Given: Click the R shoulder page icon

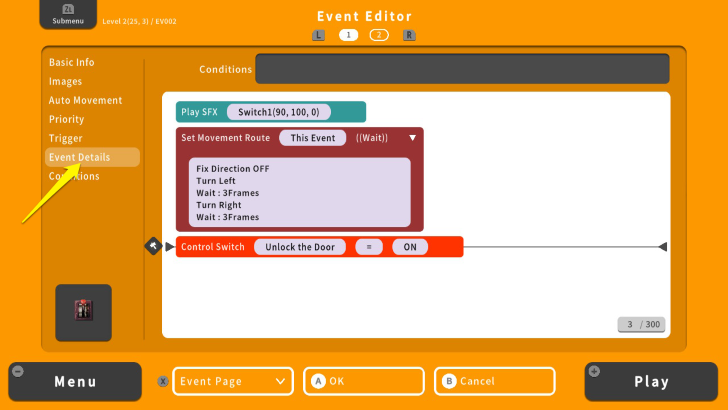Looking at the screenshot, I should [x=409, y=35].
